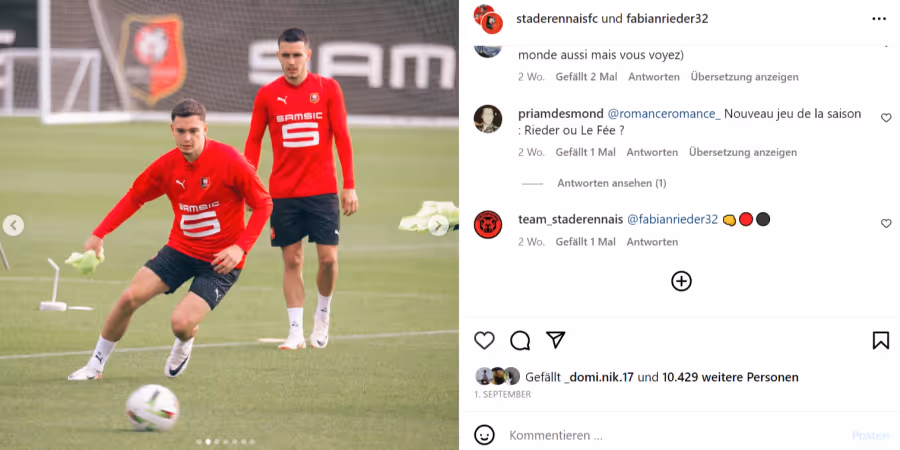
Task: Like team_staderennais comment
Action: (886, 223)
